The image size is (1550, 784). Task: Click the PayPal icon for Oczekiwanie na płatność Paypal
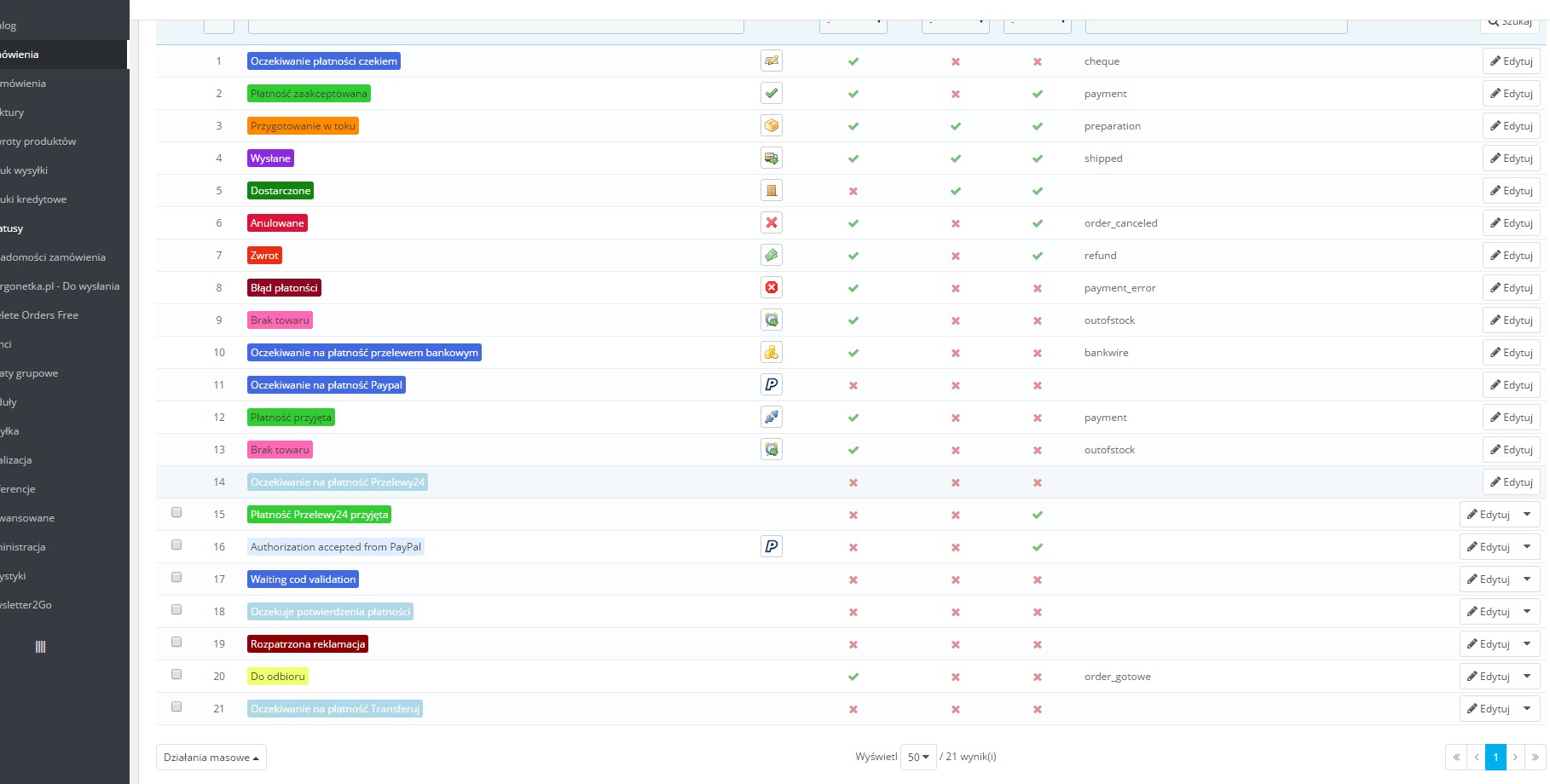(772, 384)
